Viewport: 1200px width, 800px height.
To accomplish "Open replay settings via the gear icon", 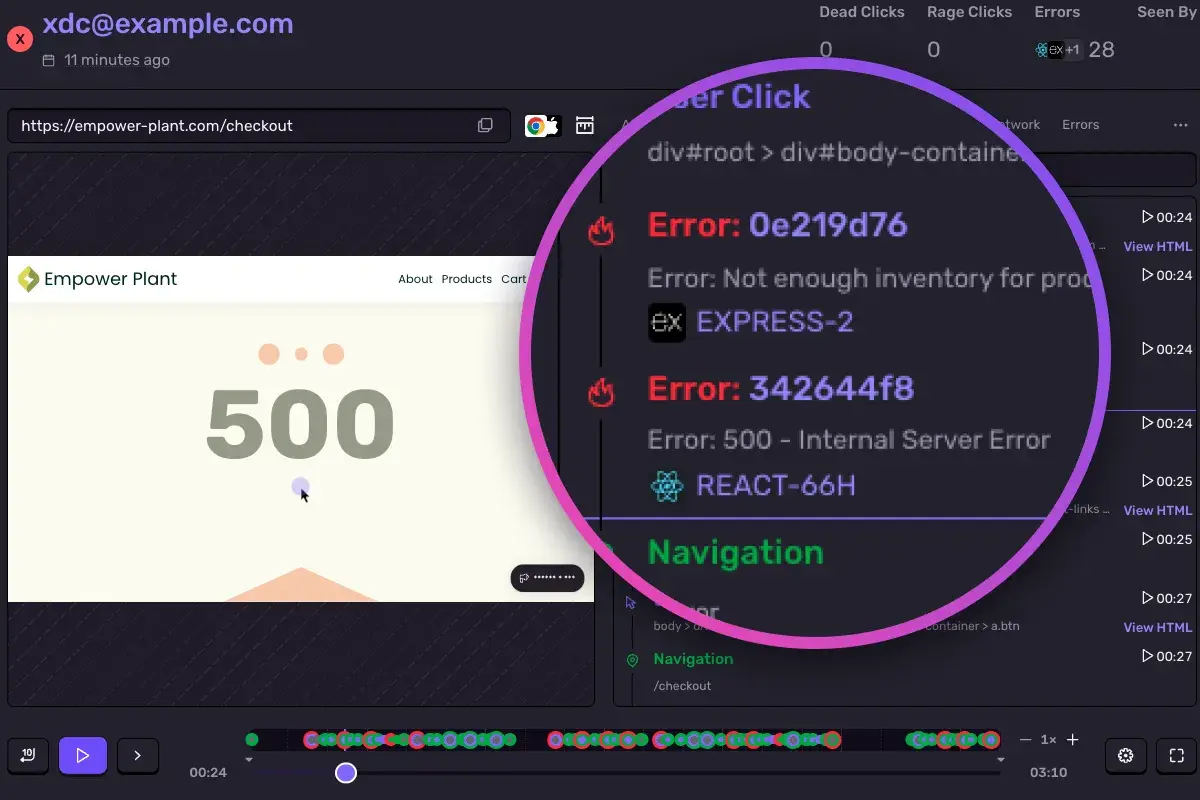I will pyautogui.click(x=1125, y=756).
